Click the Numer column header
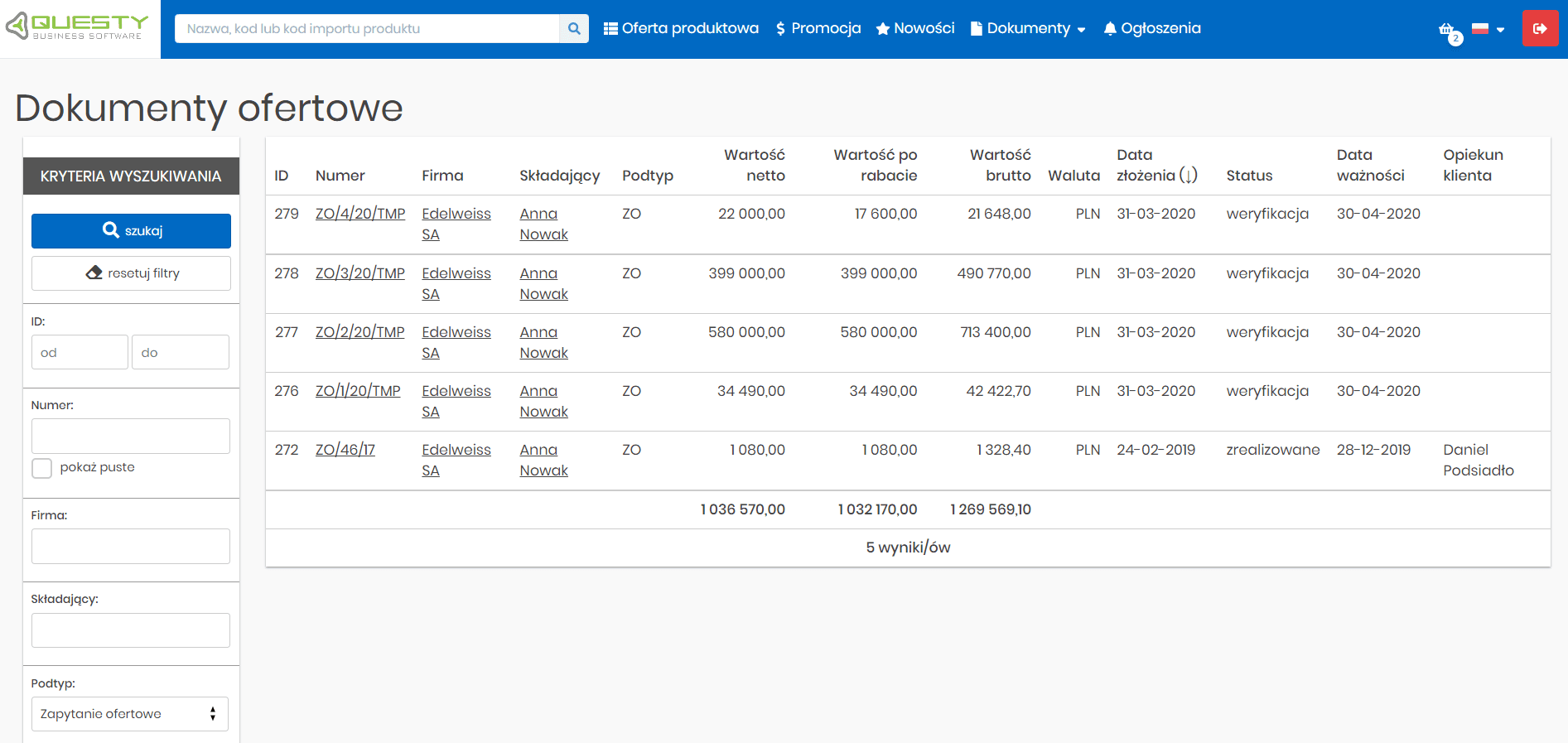The height and width of the screenshot is (743, 1568). click(340, 176)
